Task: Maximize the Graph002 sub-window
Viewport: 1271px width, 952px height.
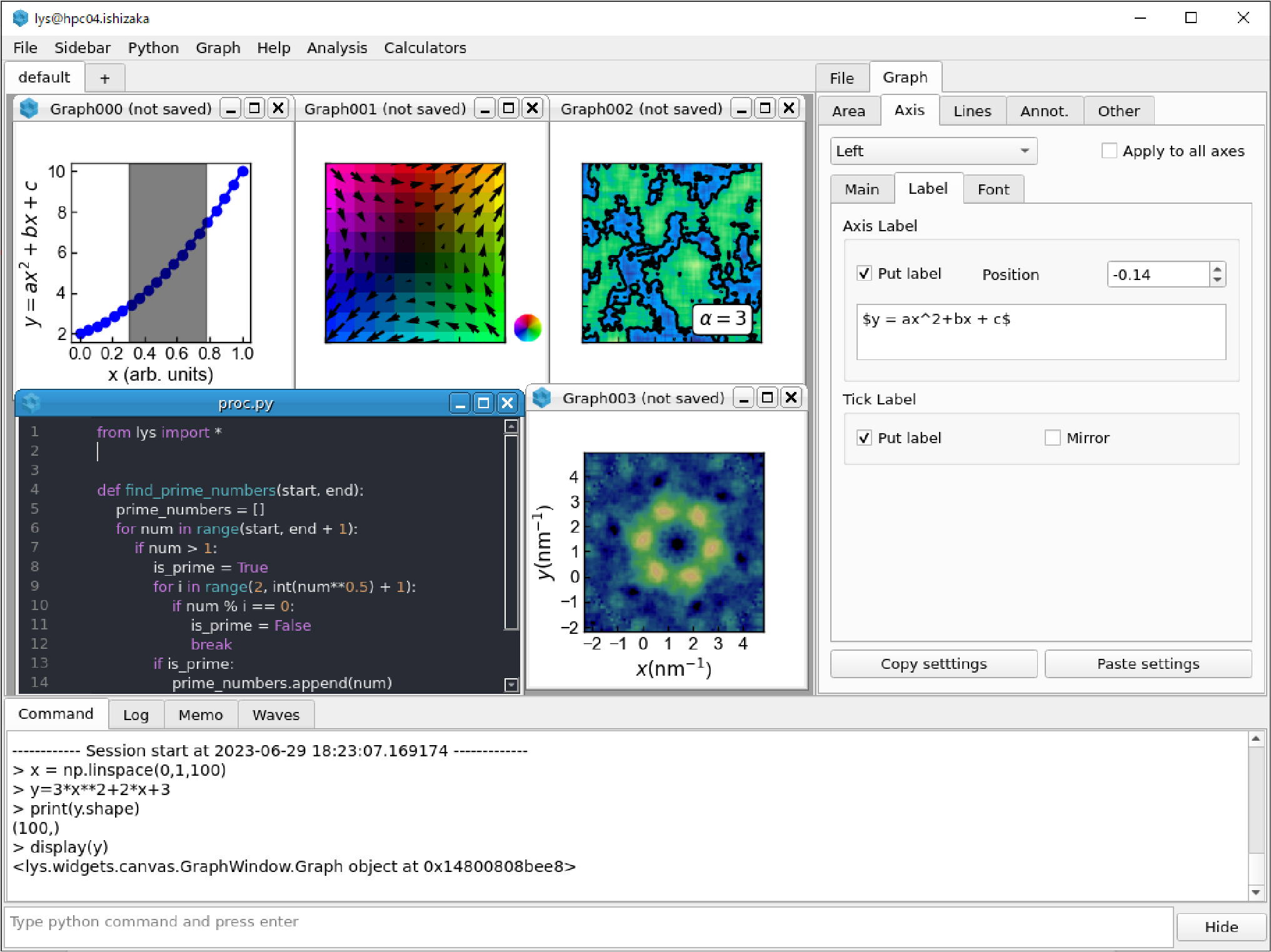Action: [765, 109]
